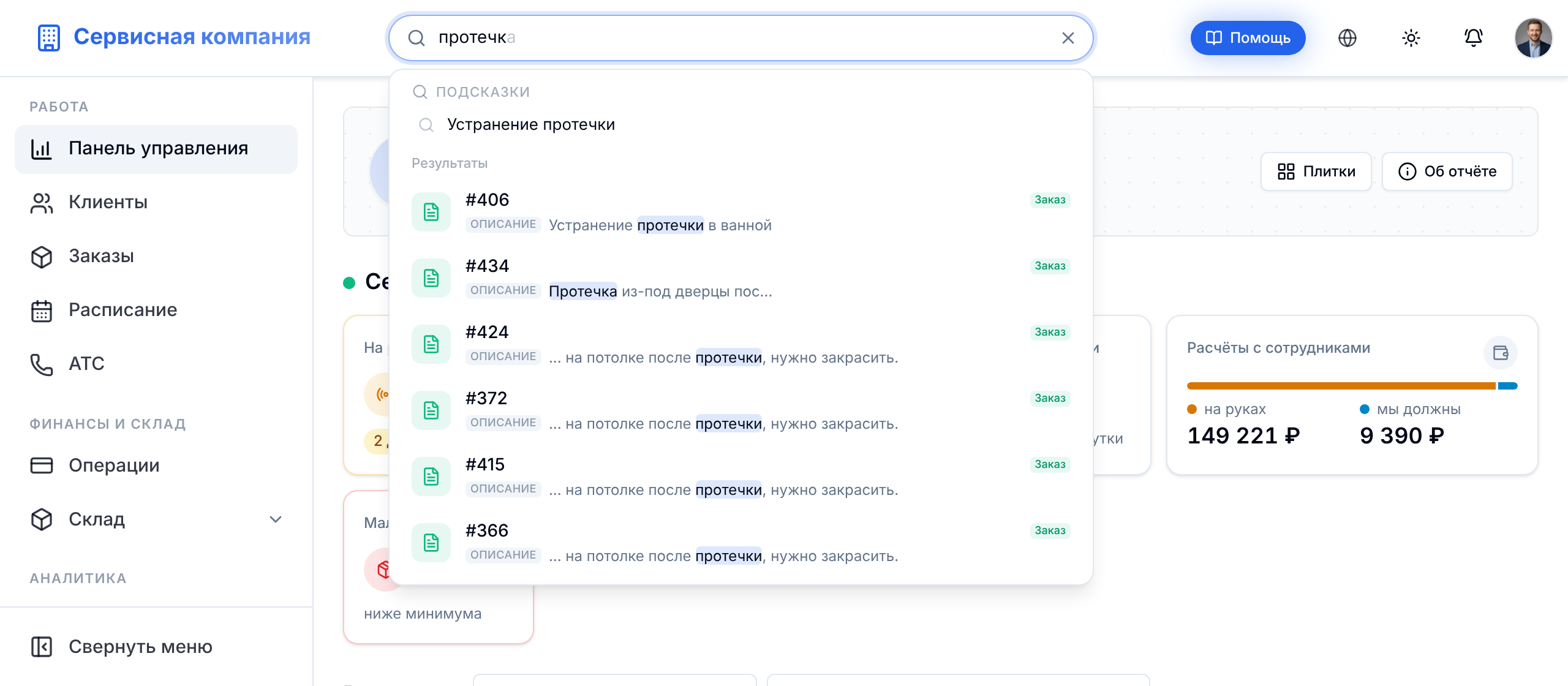
Task: Open the language globe icon
Action: pos(1347,38)
